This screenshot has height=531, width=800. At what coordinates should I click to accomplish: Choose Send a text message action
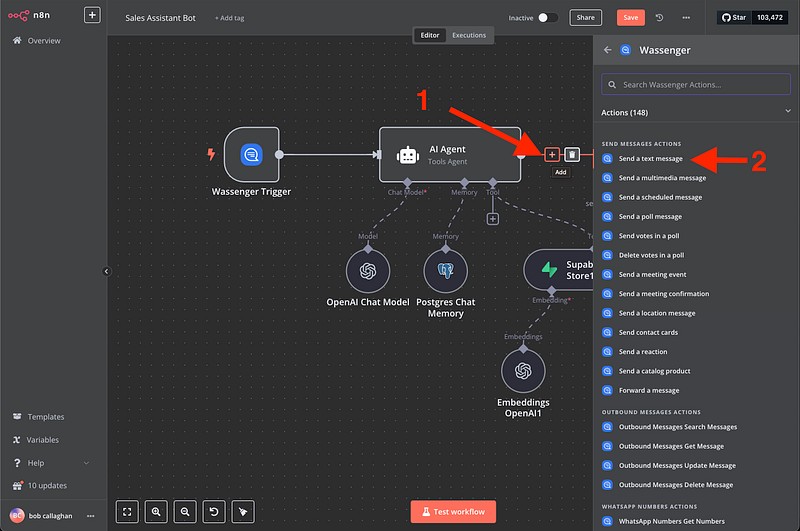click(x=650, y=159)
